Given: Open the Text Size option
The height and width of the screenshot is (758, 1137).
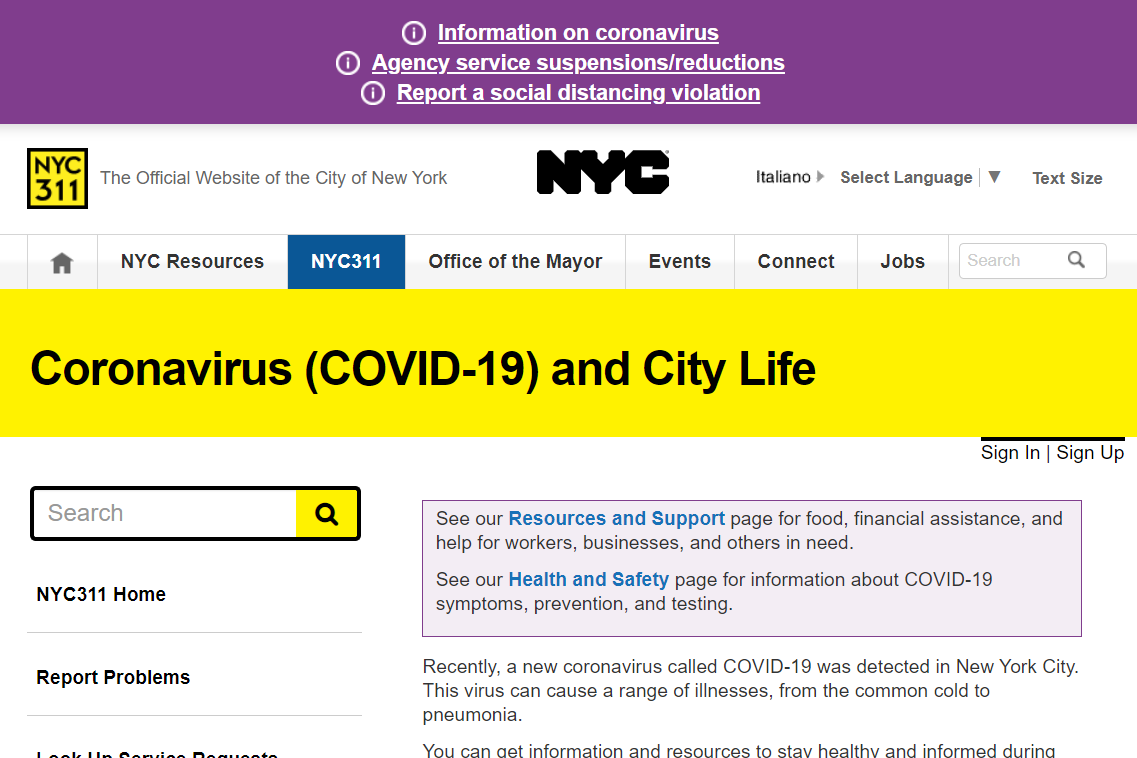Looking at the screenshot, I should click(x=1067, y=178).
